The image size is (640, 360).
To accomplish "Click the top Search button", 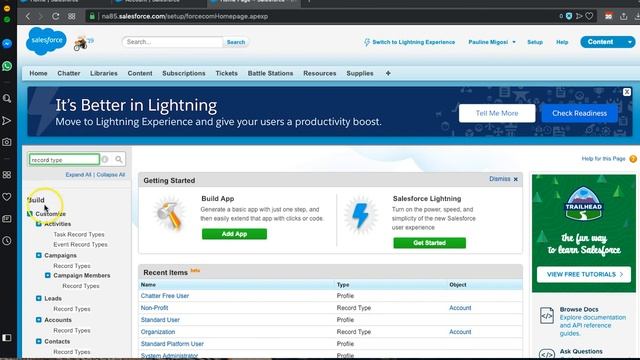I will 236,42.
